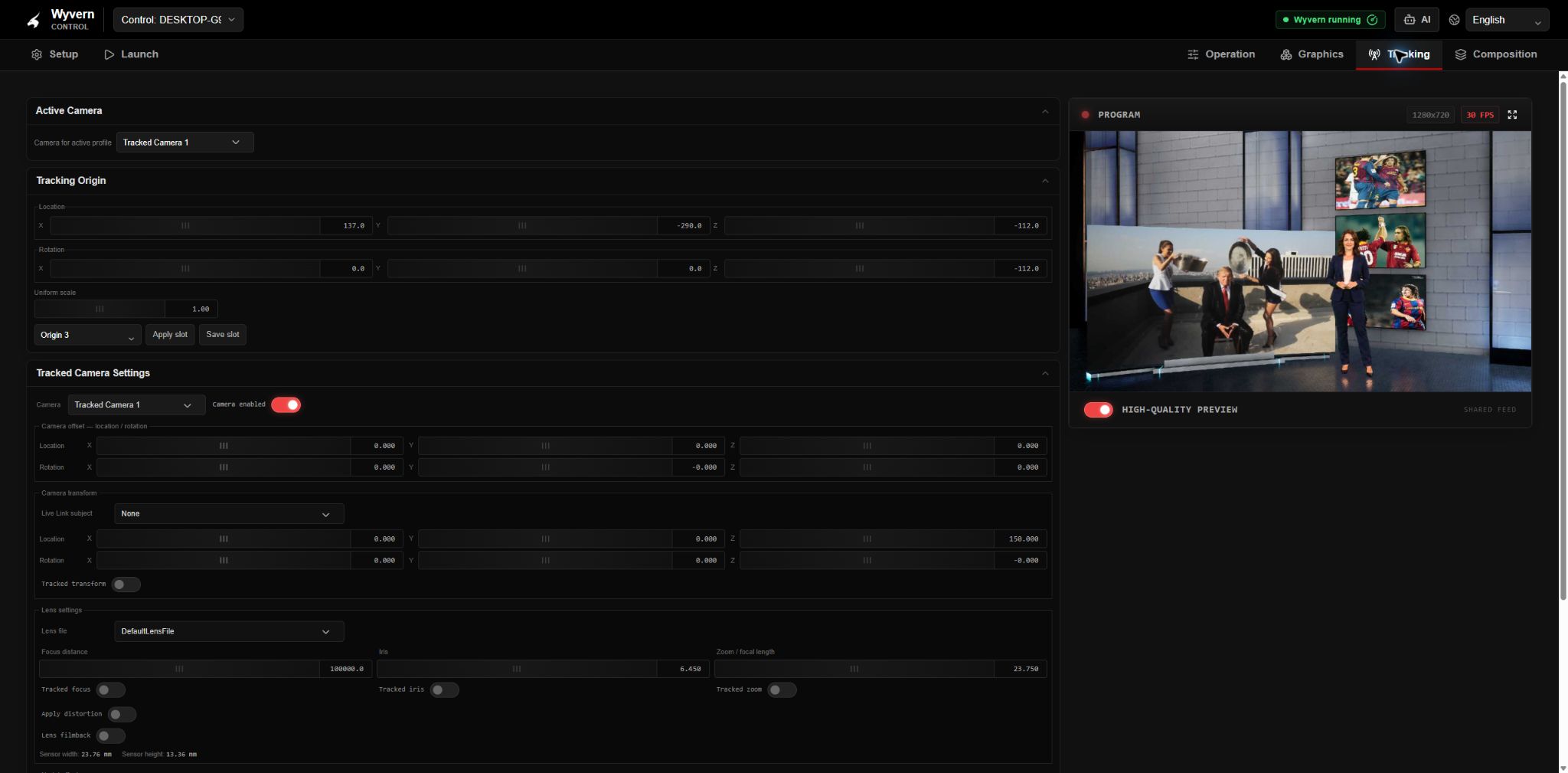Click the AI button
Viewport: 1568px width, 773px height.
(1417, 20)
